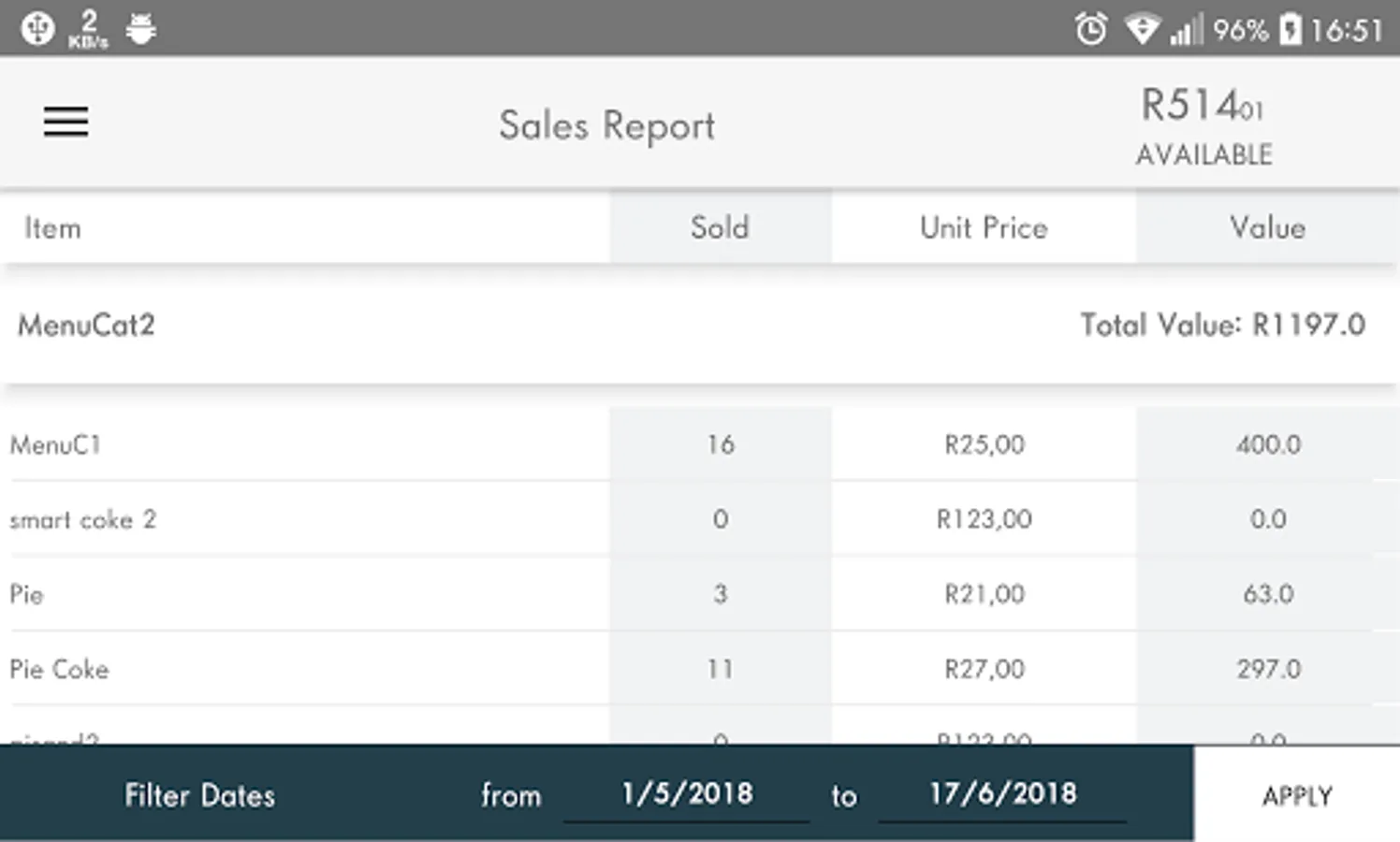
Task: Tap the Wi-Fi signal status icon
Action: (1141, 30)
